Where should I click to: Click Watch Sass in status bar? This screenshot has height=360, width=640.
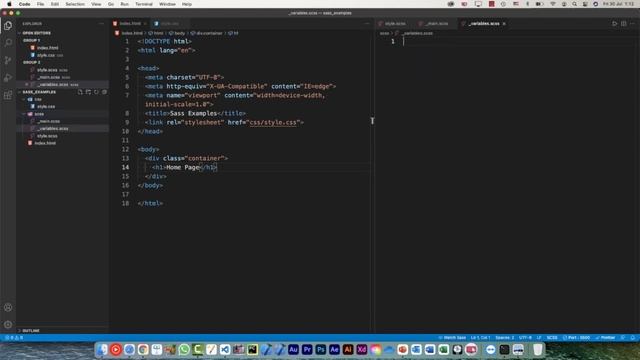coord(452,338)
